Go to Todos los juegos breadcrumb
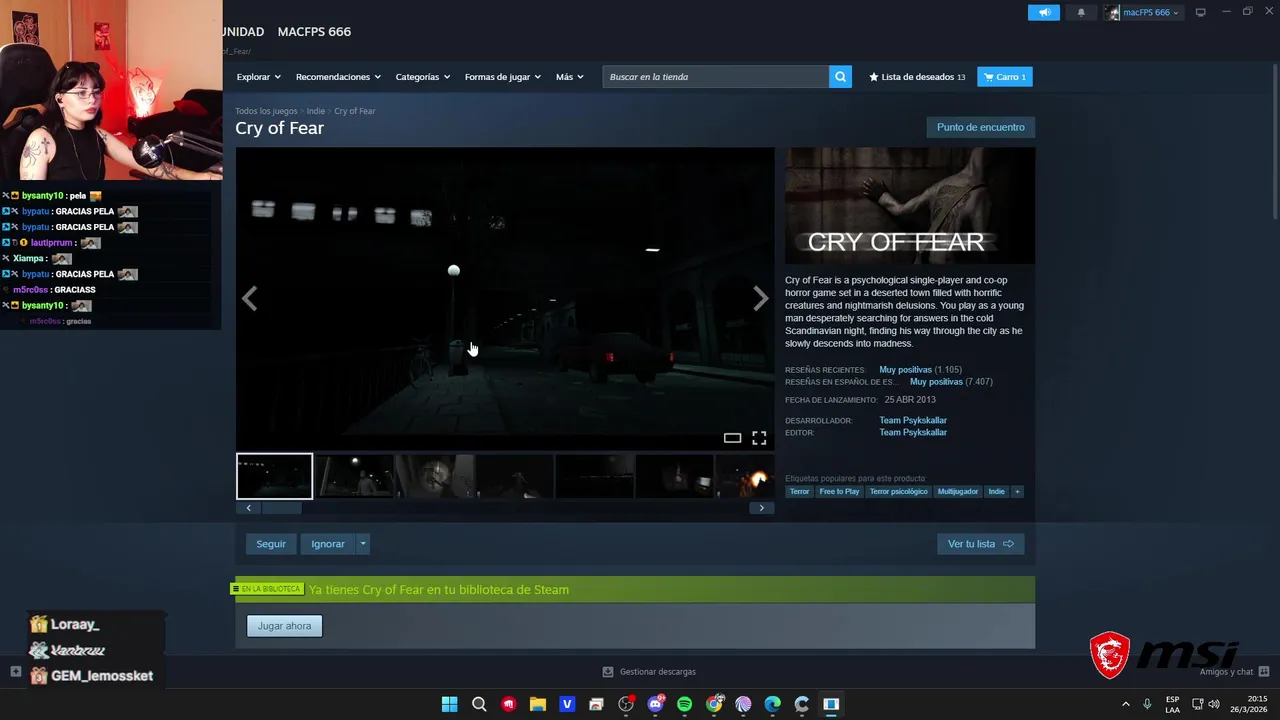The image size is (1280, 720). [x=266, y=111]
